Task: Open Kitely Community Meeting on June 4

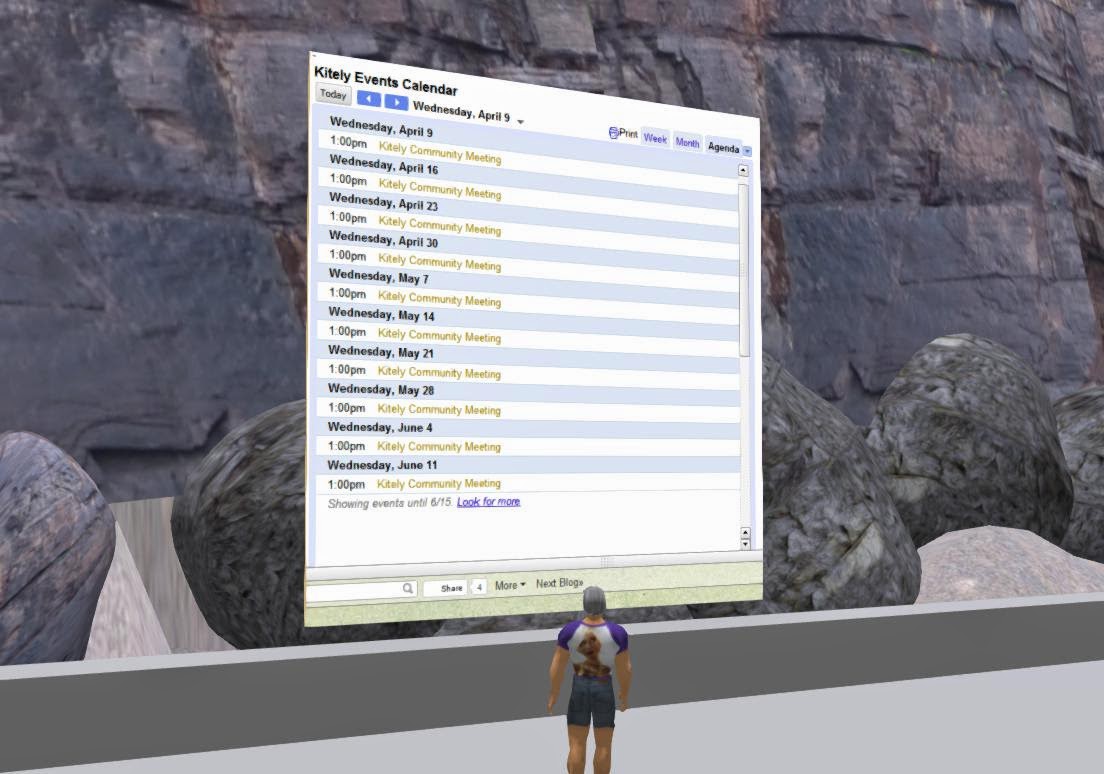Action: click(x=439, y=447)
